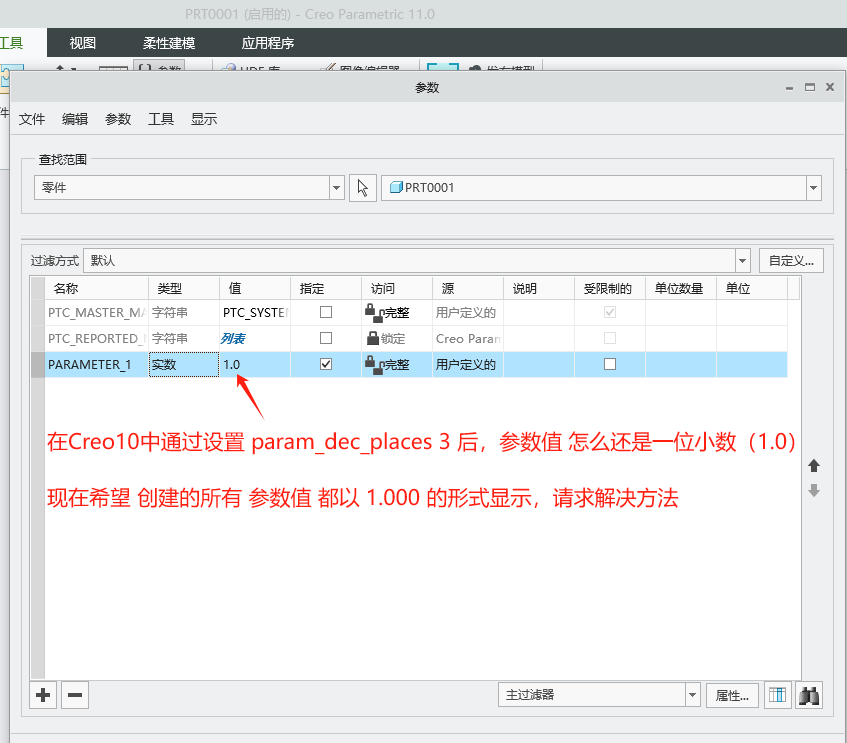Click 用户定义的 source cell of PARAMETER_1

click(x=468, y=365)
